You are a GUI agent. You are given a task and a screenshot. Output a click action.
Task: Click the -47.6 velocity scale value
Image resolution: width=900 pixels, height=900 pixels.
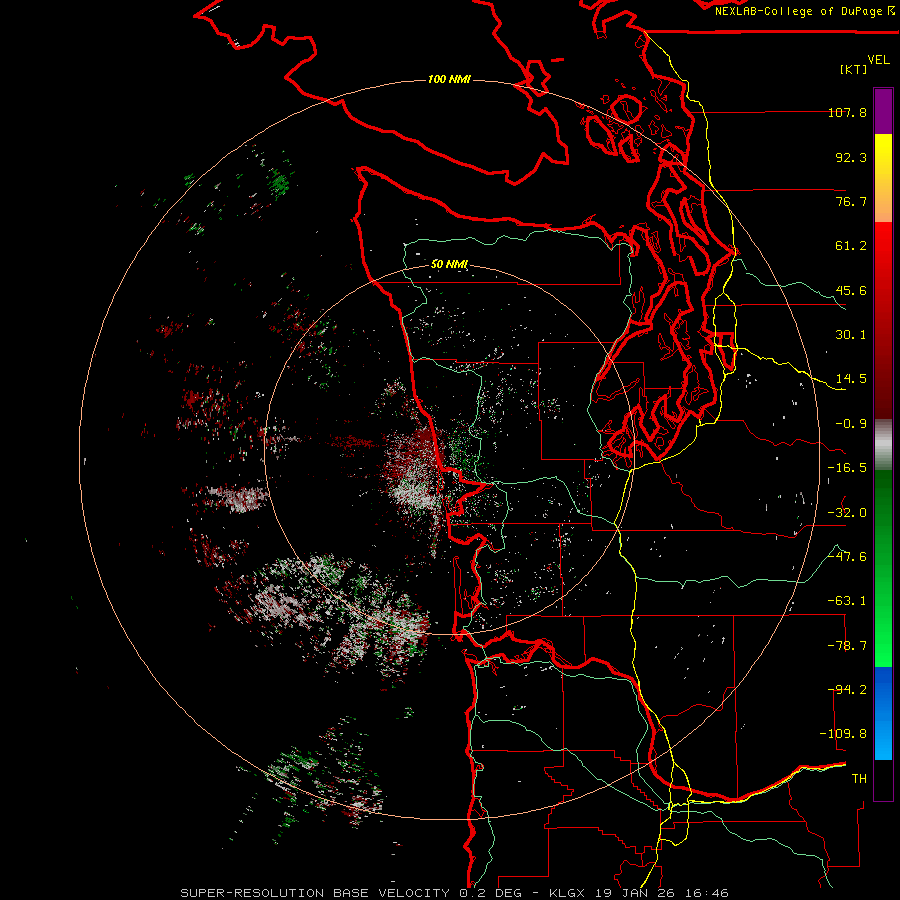click(847, 557)
